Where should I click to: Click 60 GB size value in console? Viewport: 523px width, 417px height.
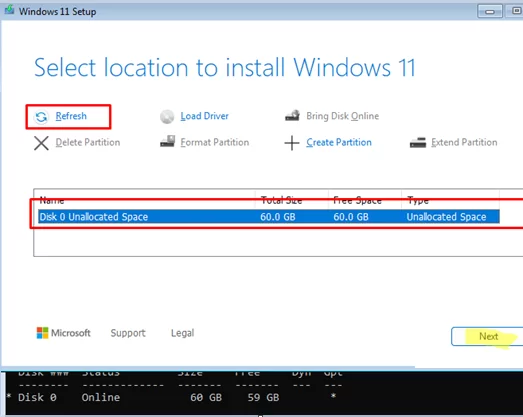pos(206,397)
